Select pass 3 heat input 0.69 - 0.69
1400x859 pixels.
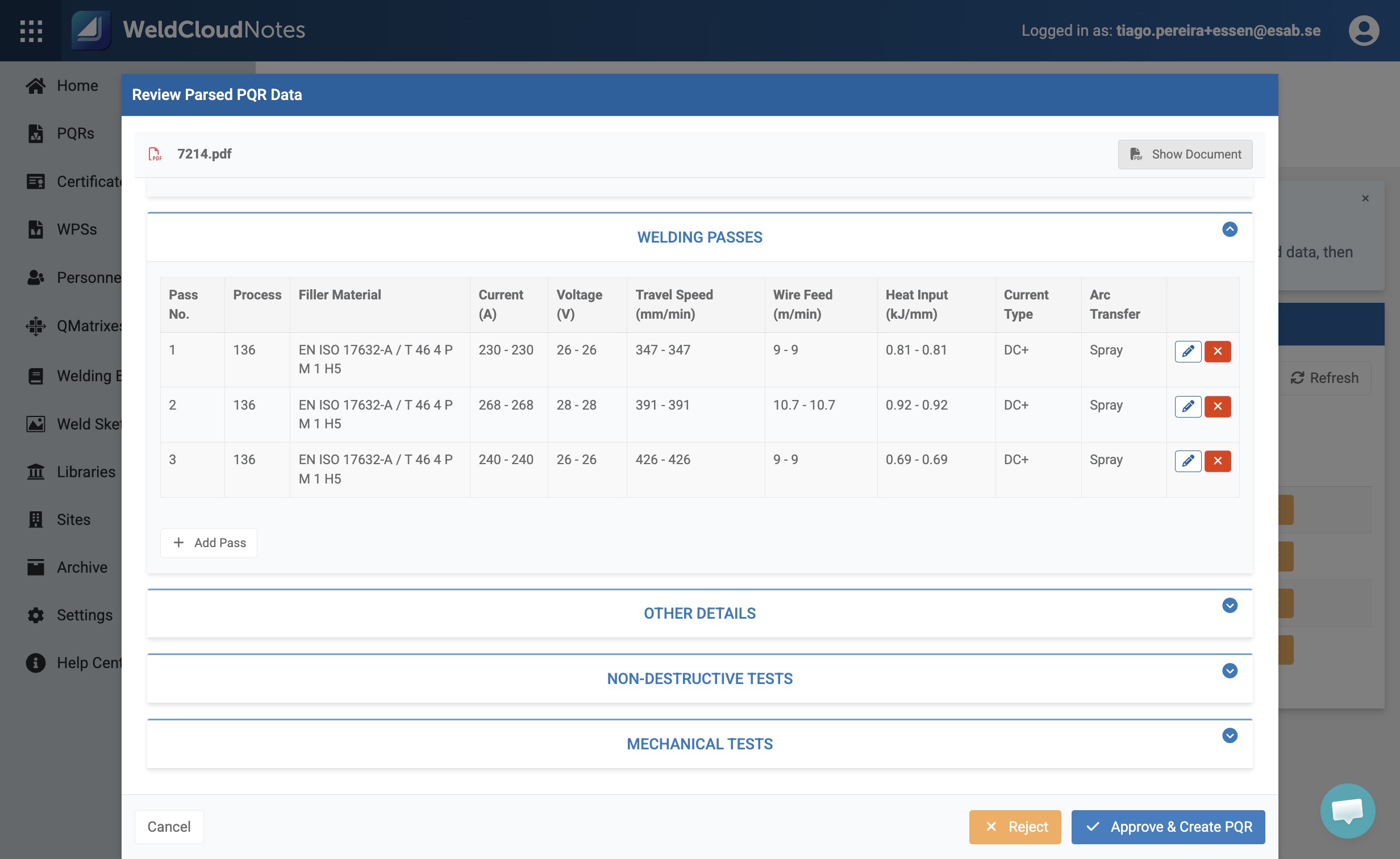point(916,460)
